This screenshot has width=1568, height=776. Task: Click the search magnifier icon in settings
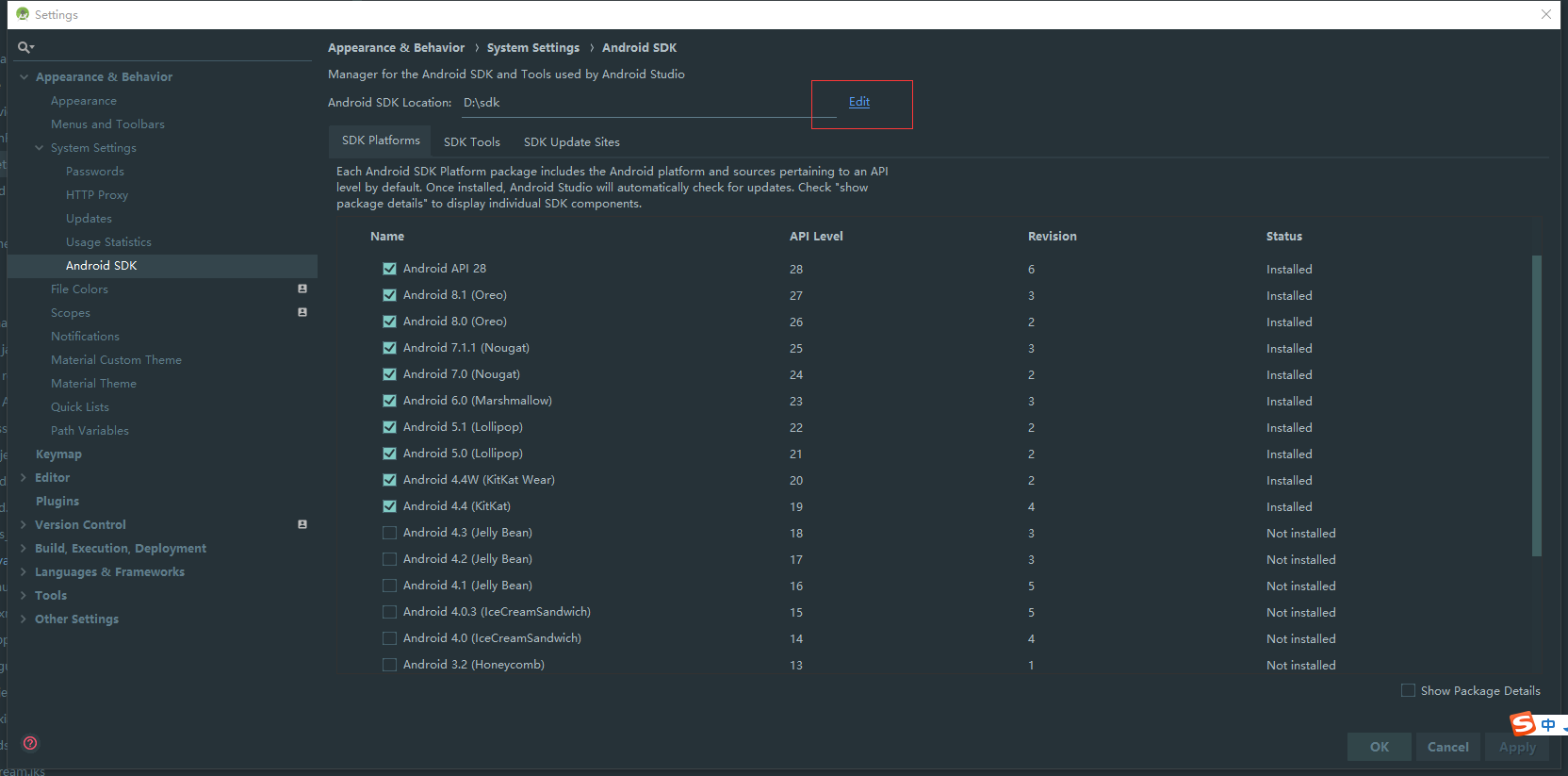pyautogui.click(x=25, y=47)
